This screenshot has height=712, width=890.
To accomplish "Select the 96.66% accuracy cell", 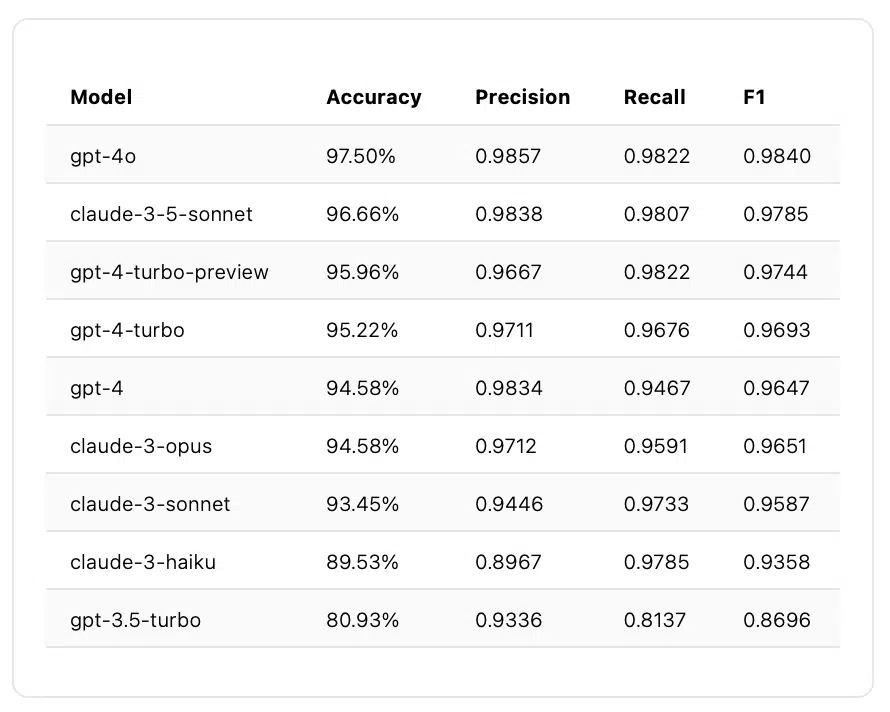I will tap(362, 214).
